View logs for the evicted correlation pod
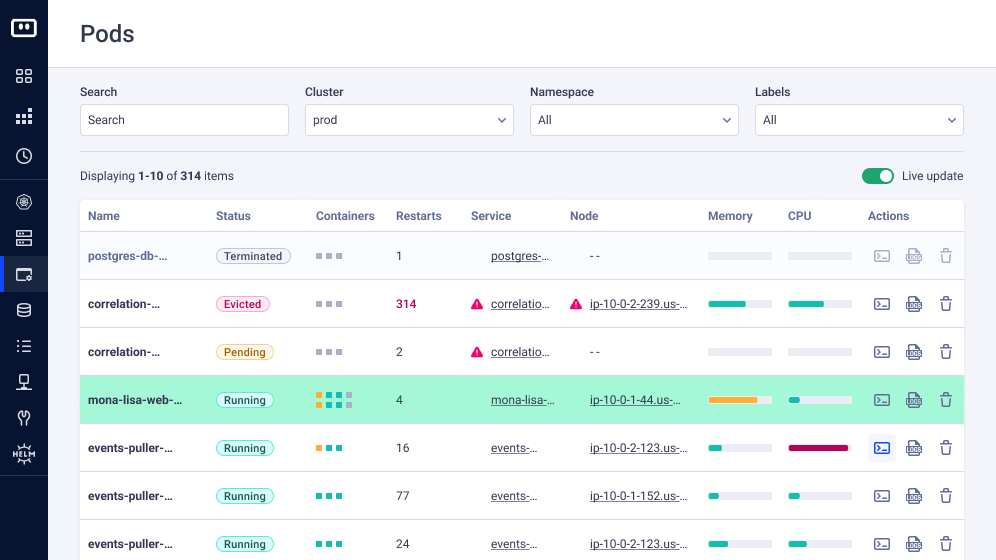This screenshot has width=996, height=560. [913, 304]
